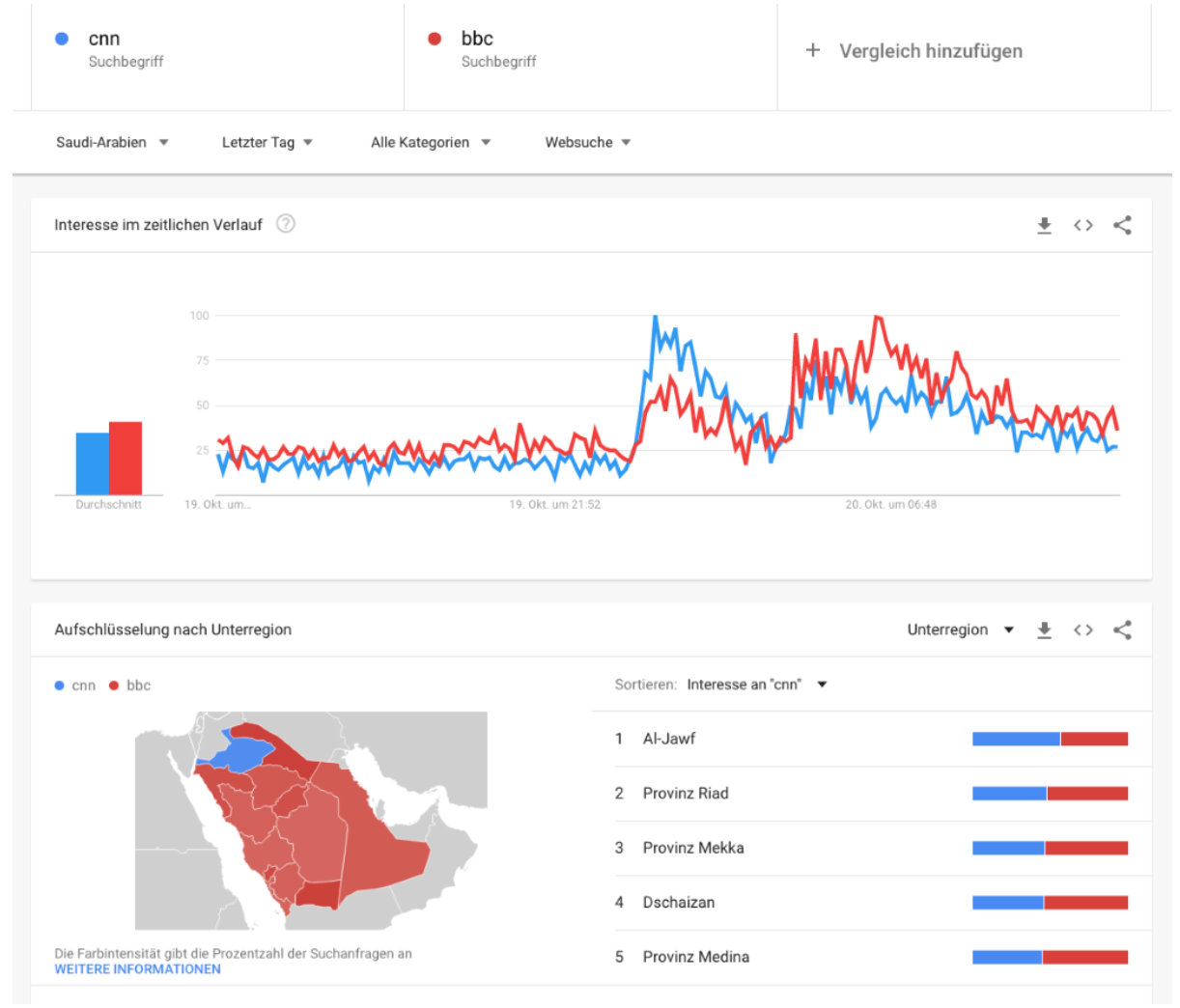Click Vergleich hinzufügen to add a term

click(930, 51)
